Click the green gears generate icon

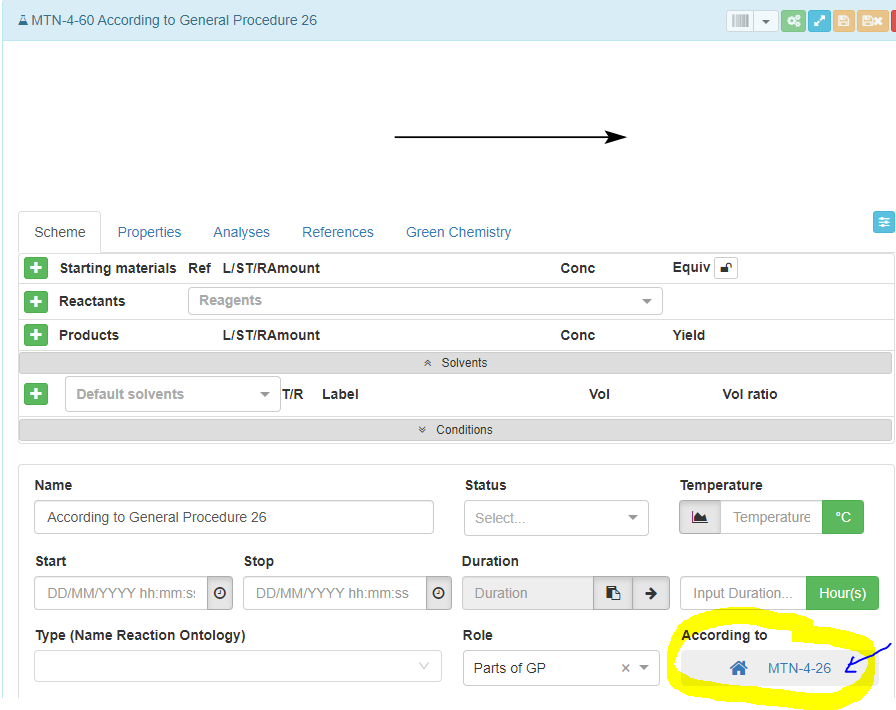coord(793,21)
